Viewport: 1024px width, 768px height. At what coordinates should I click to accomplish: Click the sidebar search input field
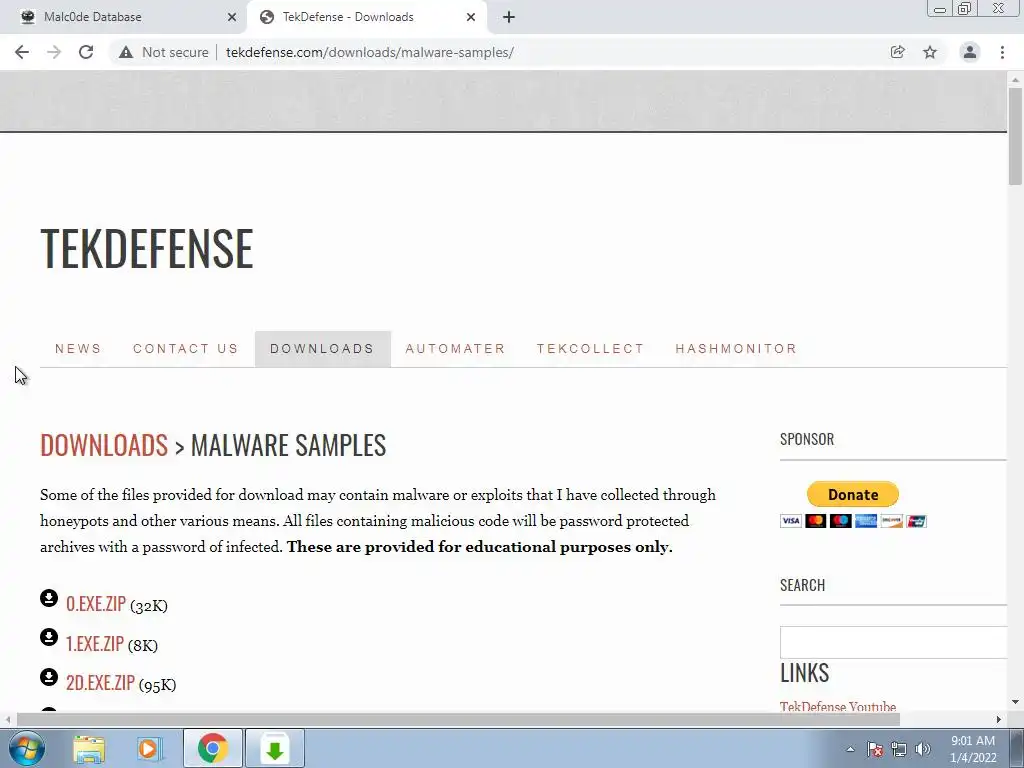pos(893,643)
